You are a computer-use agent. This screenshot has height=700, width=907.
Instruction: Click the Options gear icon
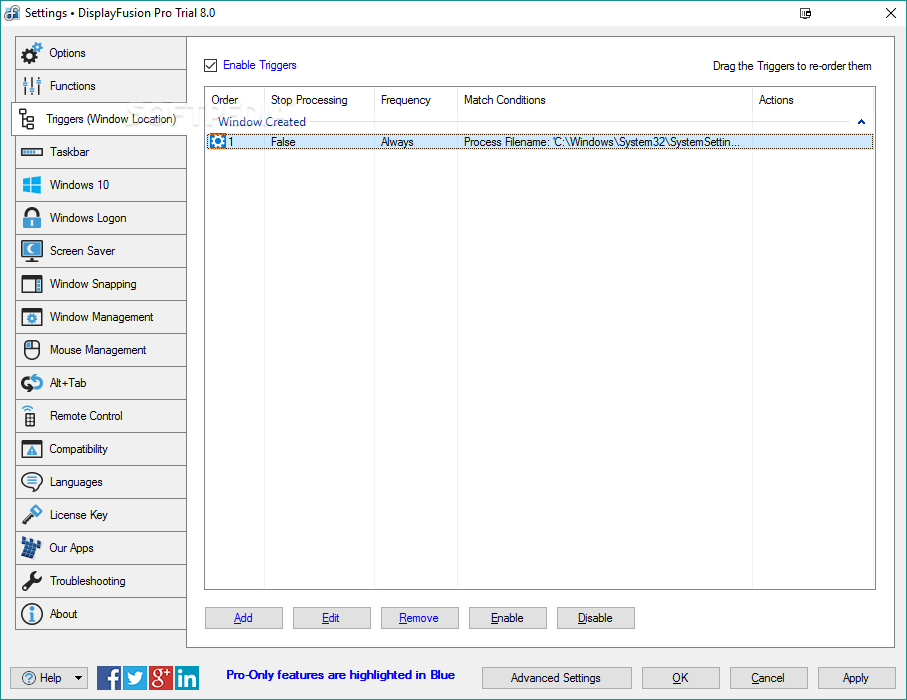(x=31, y=53)
